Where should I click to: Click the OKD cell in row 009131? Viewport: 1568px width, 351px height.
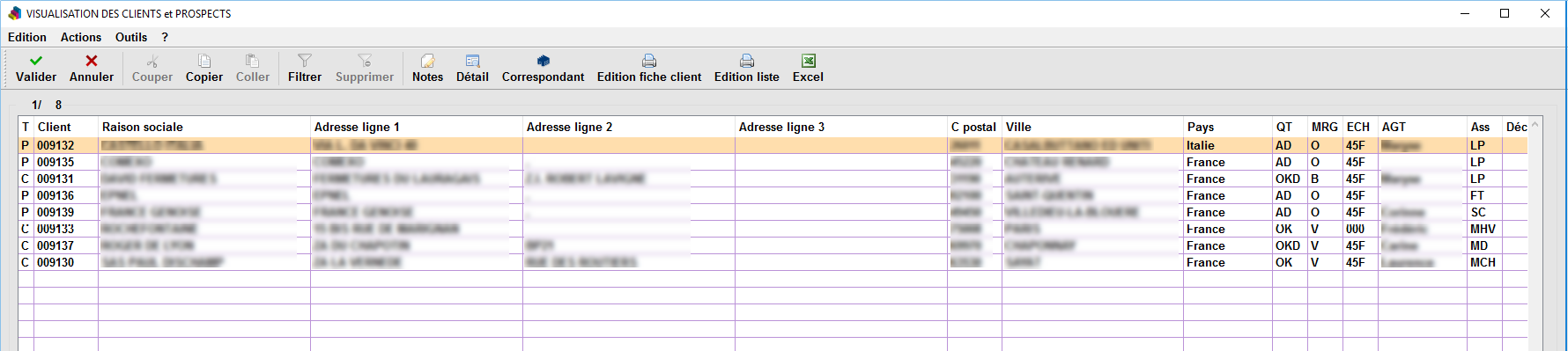(x=1290, y=179)
